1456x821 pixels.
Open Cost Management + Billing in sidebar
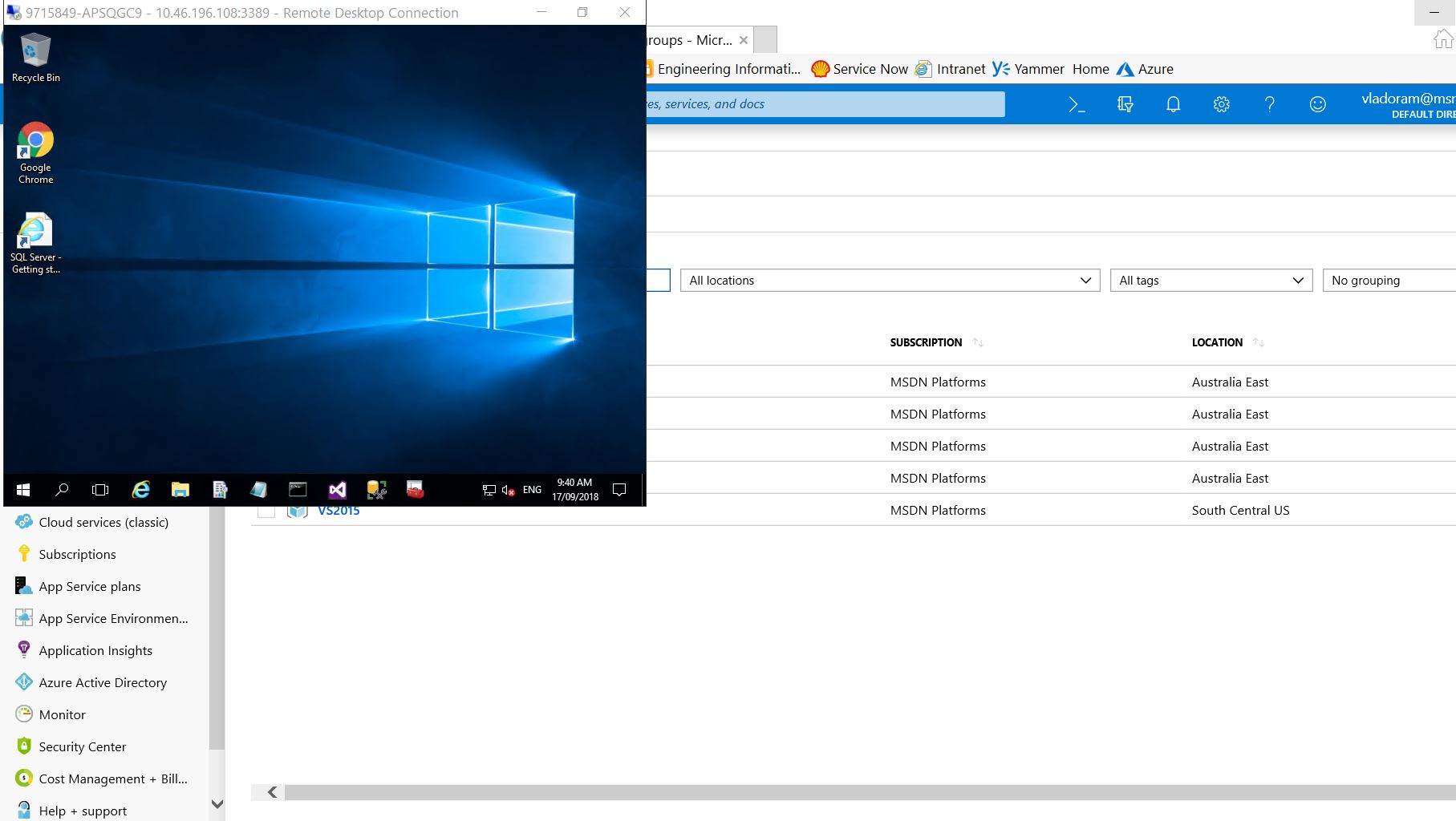(x=113, y=779)
